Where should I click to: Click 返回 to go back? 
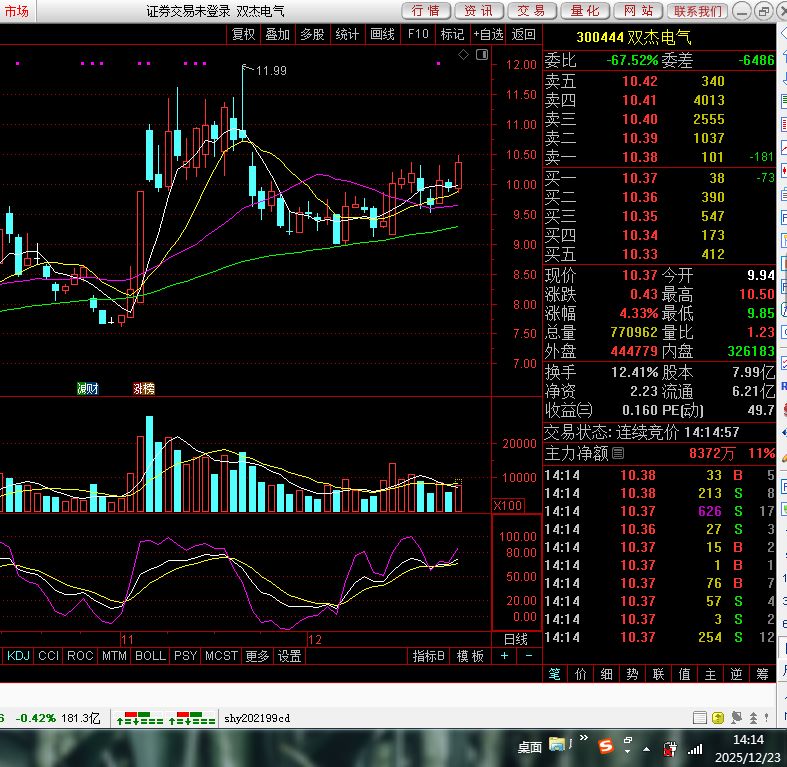(x=523, y=34)
